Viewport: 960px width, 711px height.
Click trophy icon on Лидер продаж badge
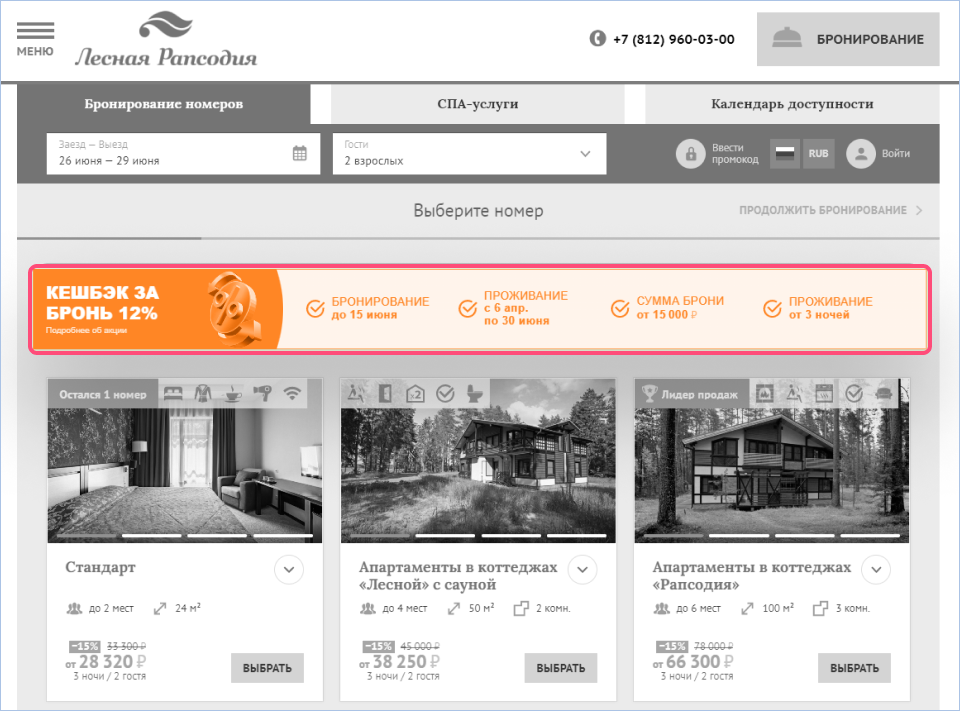[650, 394]
